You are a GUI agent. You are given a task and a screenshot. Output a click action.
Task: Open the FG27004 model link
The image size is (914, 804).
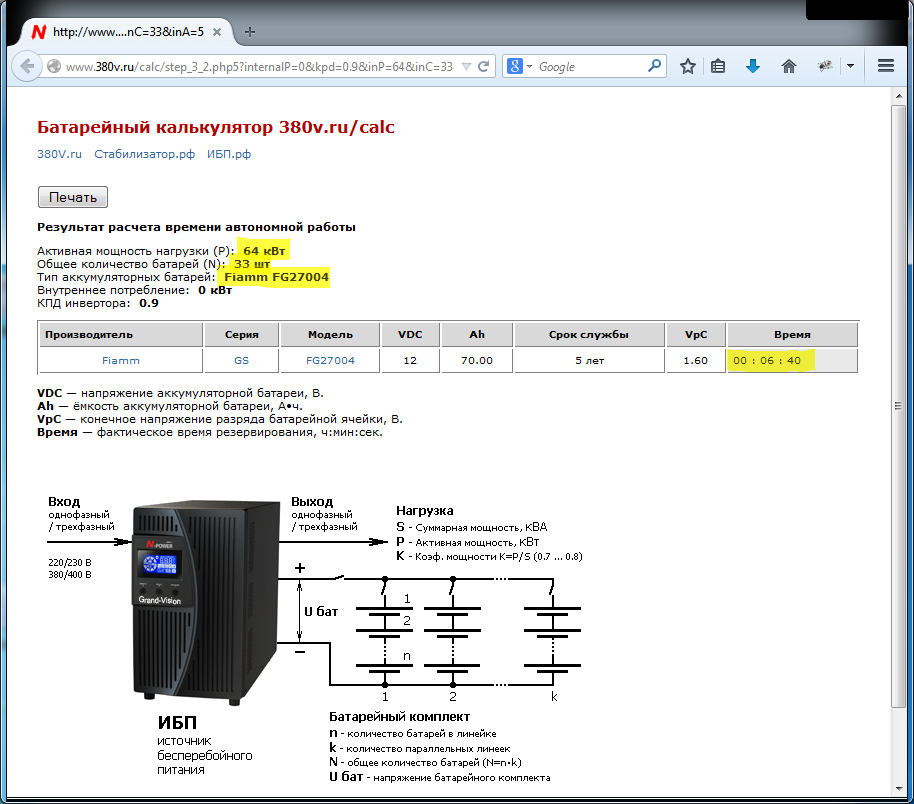tap(331, 360)
